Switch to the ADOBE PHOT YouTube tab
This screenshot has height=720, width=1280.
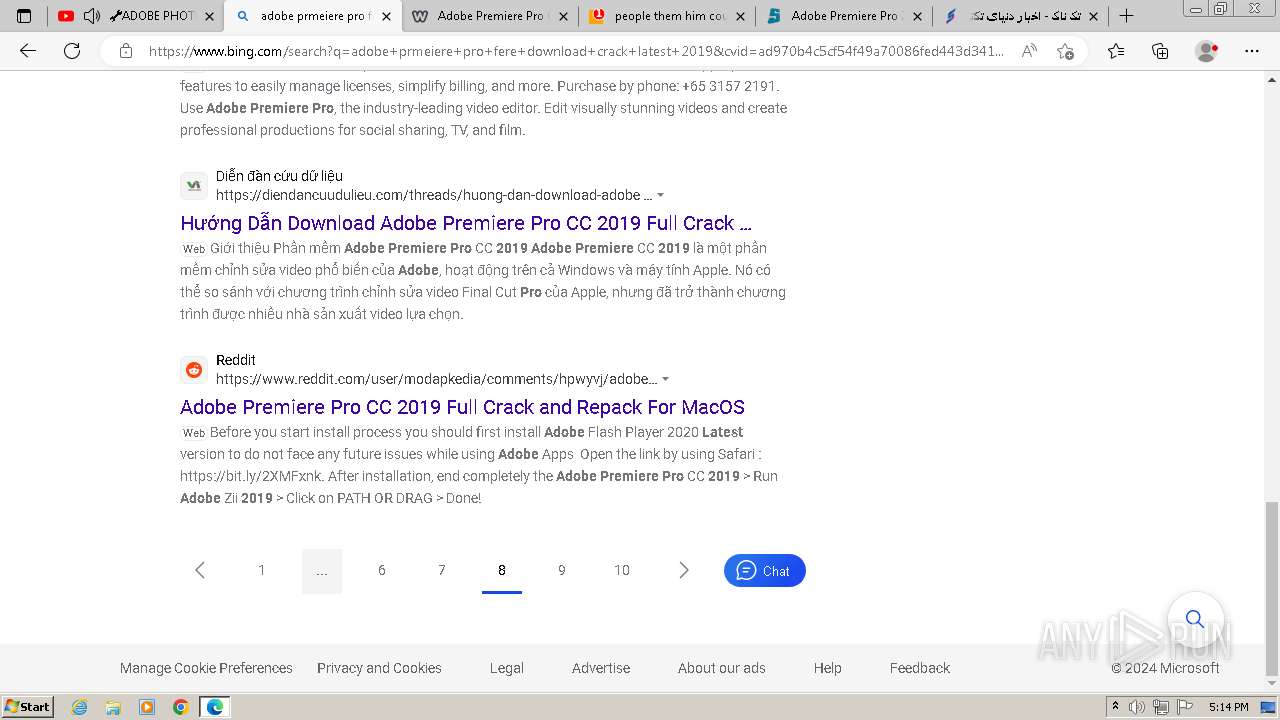click(137, 16)
